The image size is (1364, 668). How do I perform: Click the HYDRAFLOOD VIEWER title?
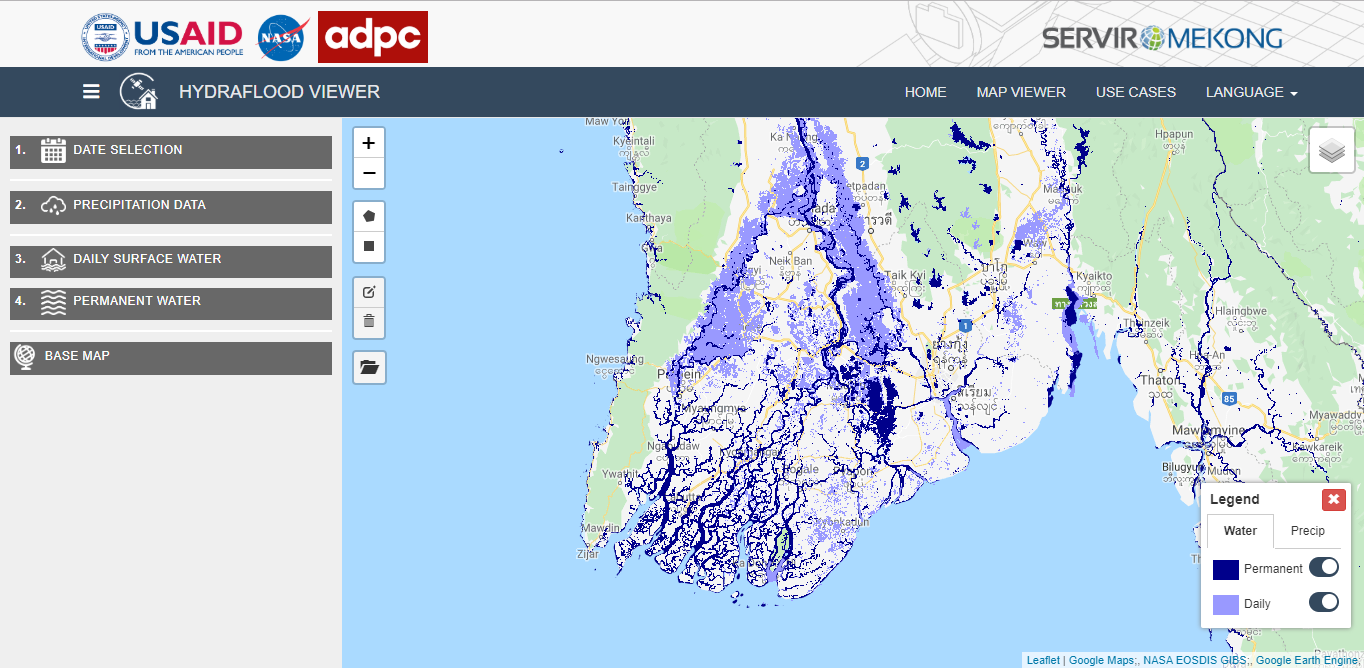point(279,92)
